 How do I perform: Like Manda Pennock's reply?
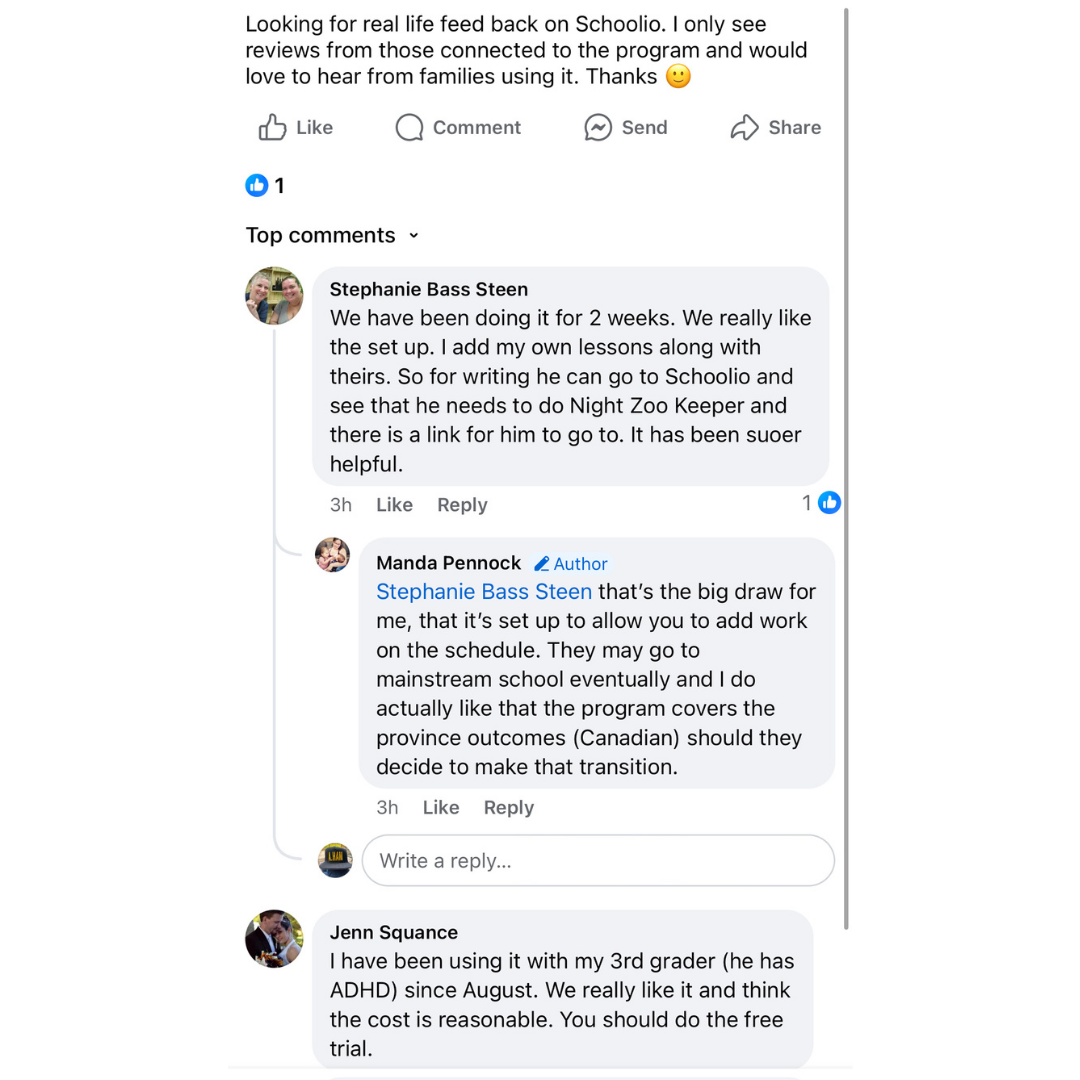[440, 808]
